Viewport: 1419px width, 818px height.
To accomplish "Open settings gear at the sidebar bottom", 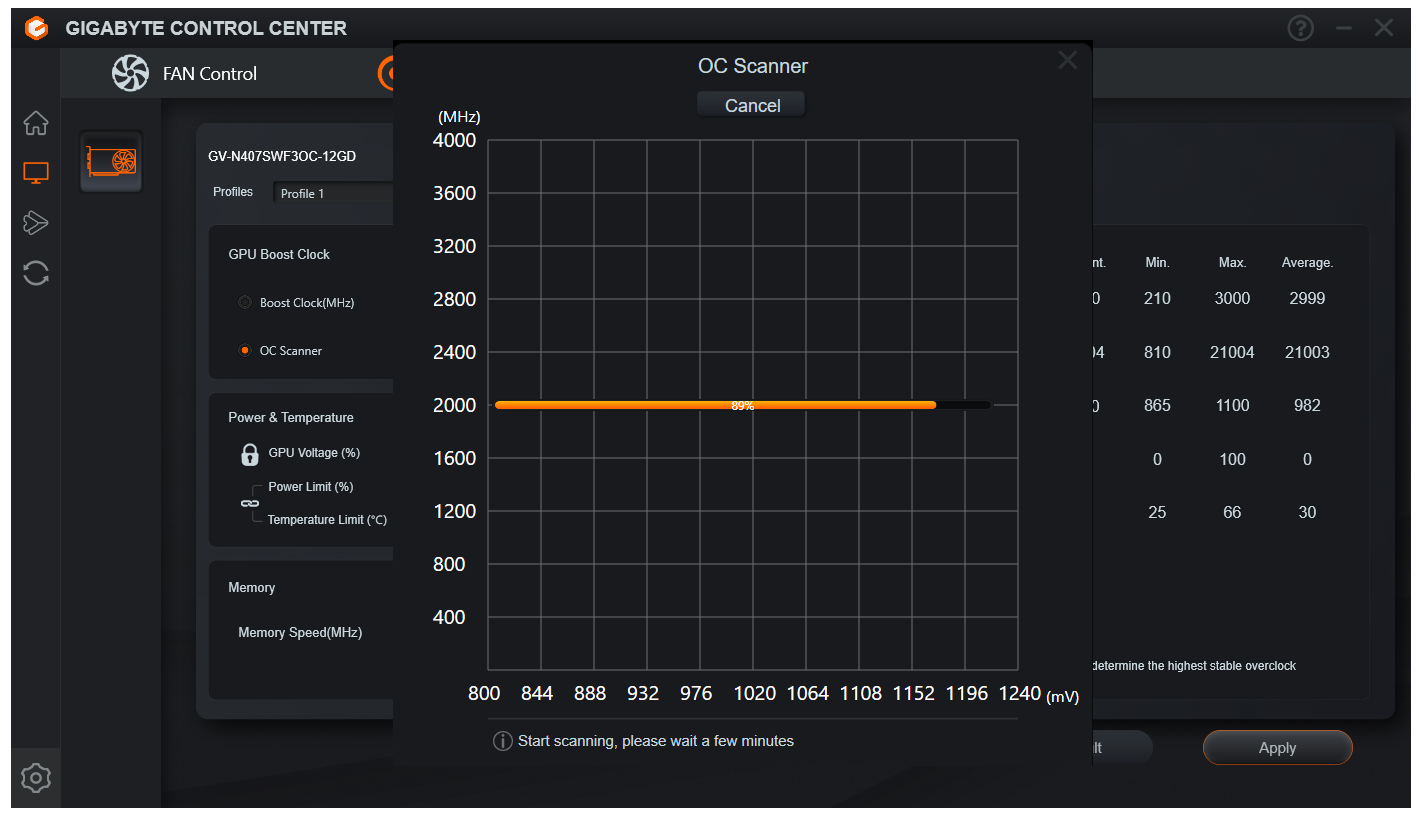I will point(36,777).
